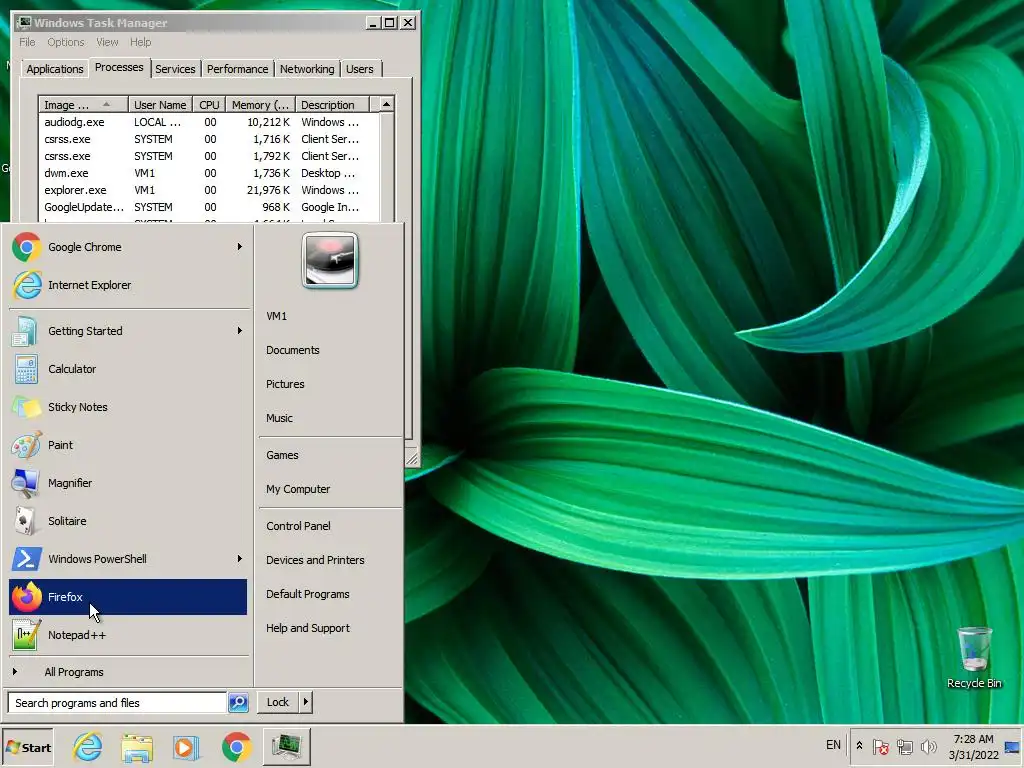
Task: Open Notepad++ from Start menu
Action: pyautogui.click(x=128, y=635)
